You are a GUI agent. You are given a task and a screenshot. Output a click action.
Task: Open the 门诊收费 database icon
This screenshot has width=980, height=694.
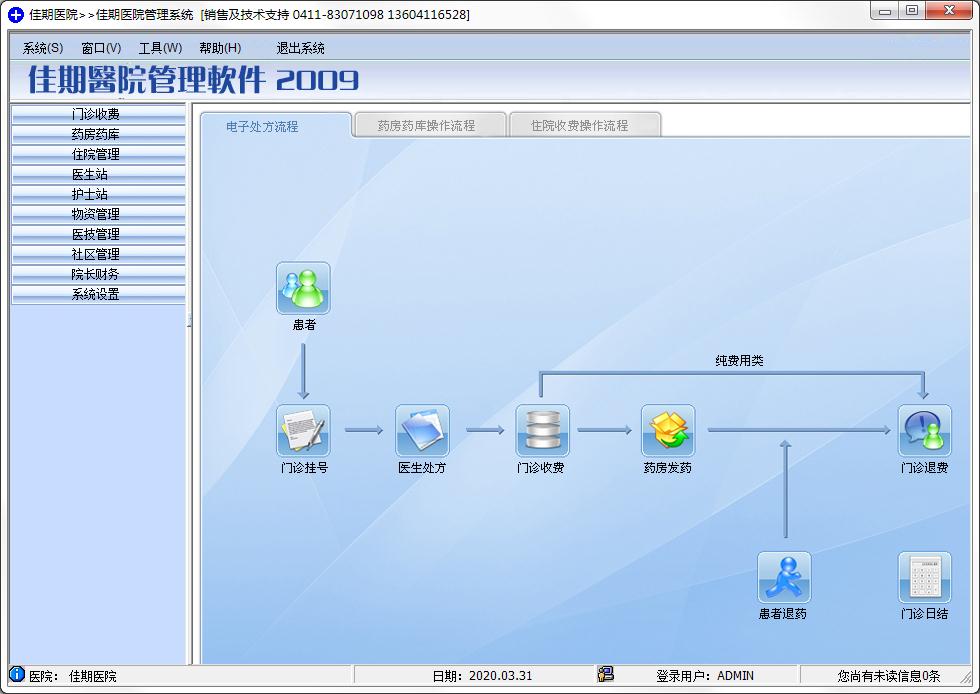point(542,430)
